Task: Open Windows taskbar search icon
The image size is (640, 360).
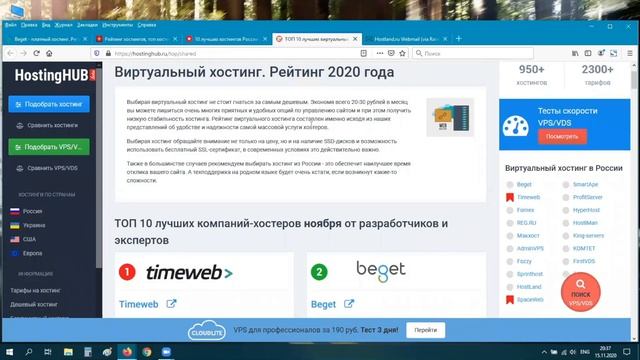Action: pos(29,352)
